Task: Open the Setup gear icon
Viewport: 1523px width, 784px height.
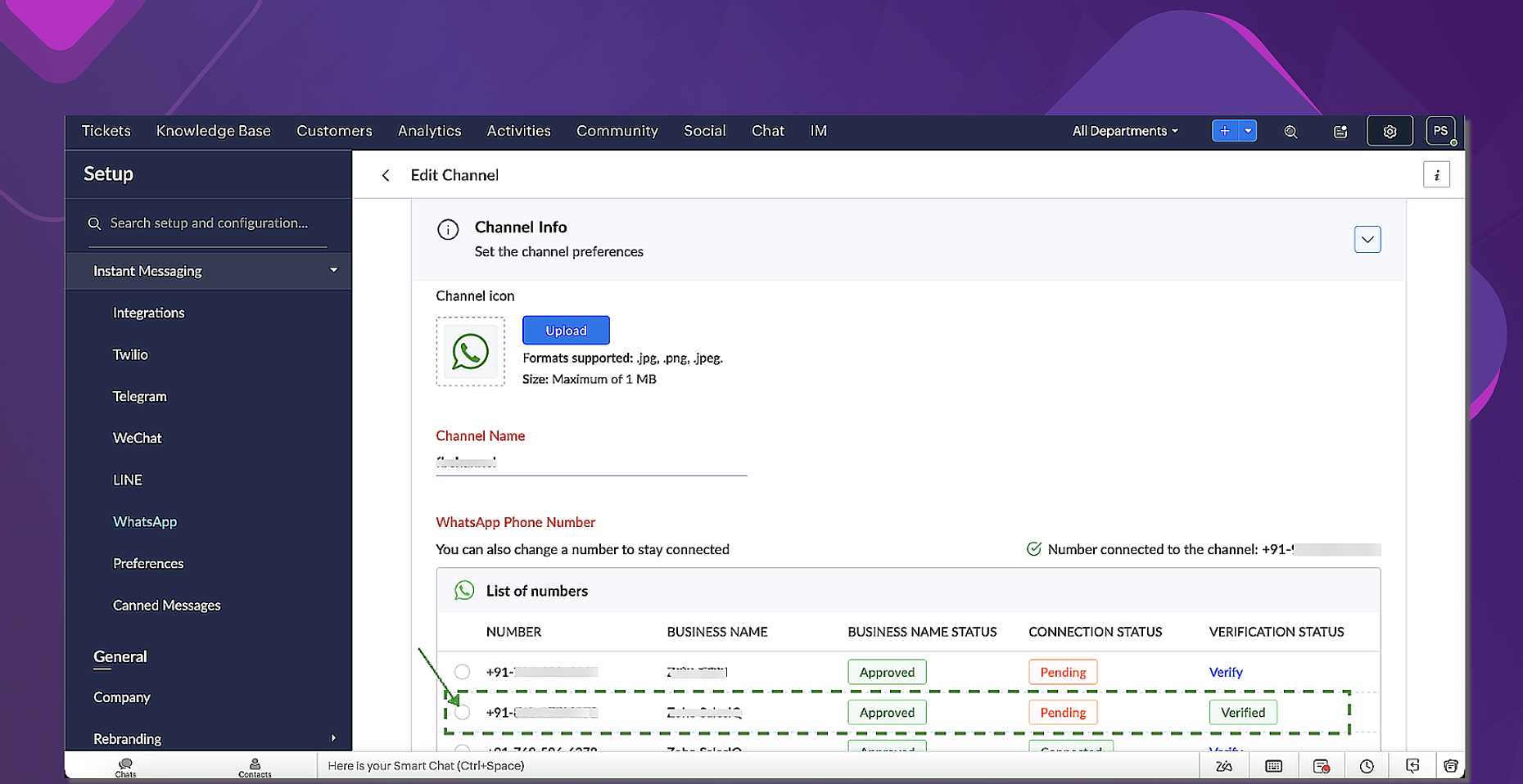Action: 1390,131
